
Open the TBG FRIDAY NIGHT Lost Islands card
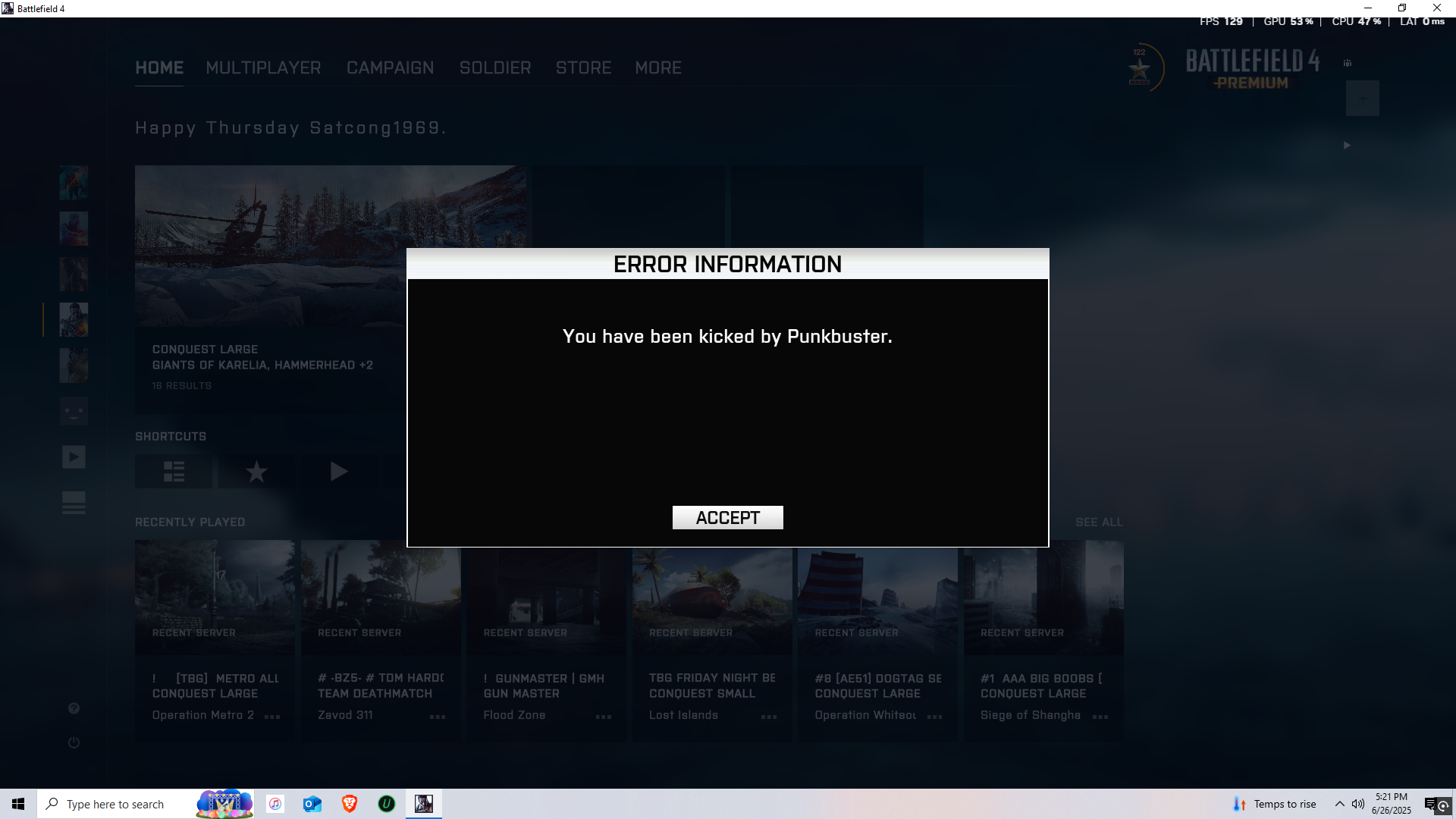712,639
